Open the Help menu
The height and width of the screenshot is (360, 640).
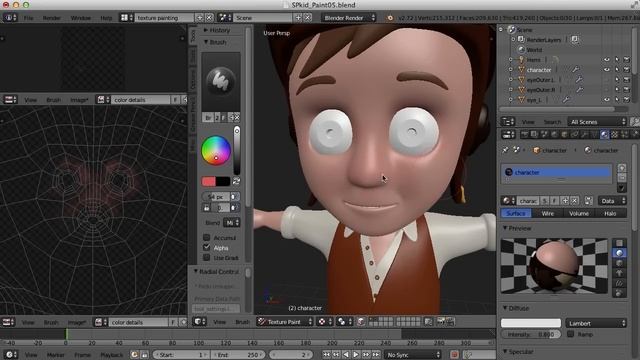(x=106, y=18)
